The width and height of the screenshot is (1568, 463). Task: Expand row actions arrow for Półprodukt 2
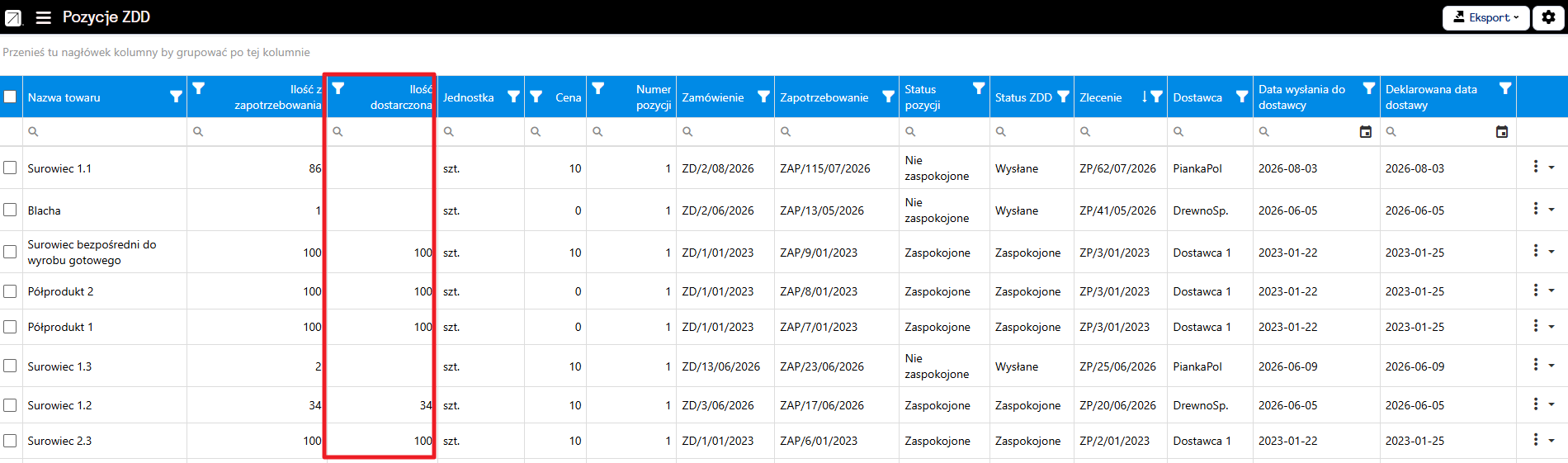point(1551,291)
